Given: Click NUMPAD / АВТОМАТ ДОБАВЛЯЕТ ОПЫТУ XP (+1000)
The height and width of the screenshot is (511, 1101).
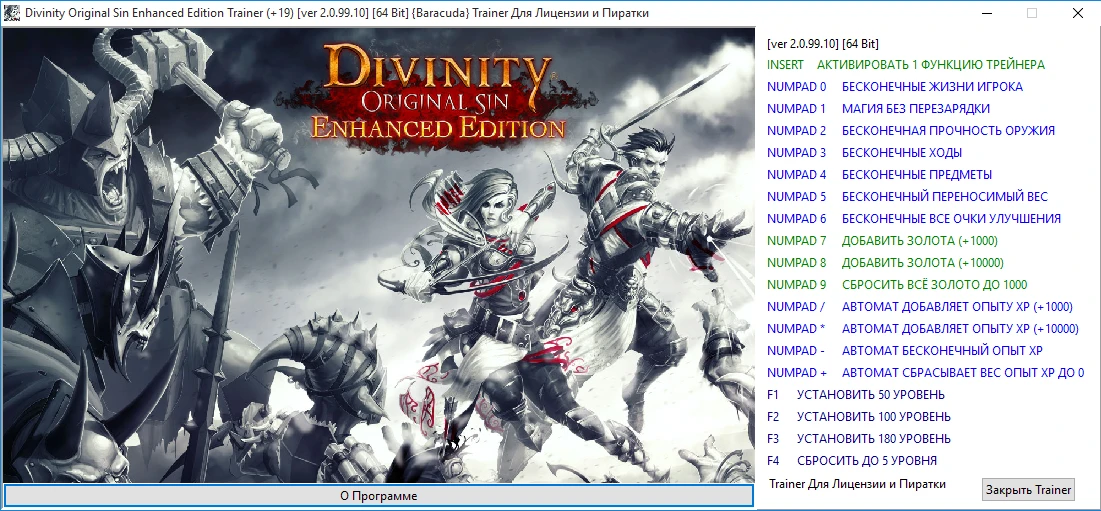Looking at the screenshot, I should pyautogui.click(x=920, y=307).
